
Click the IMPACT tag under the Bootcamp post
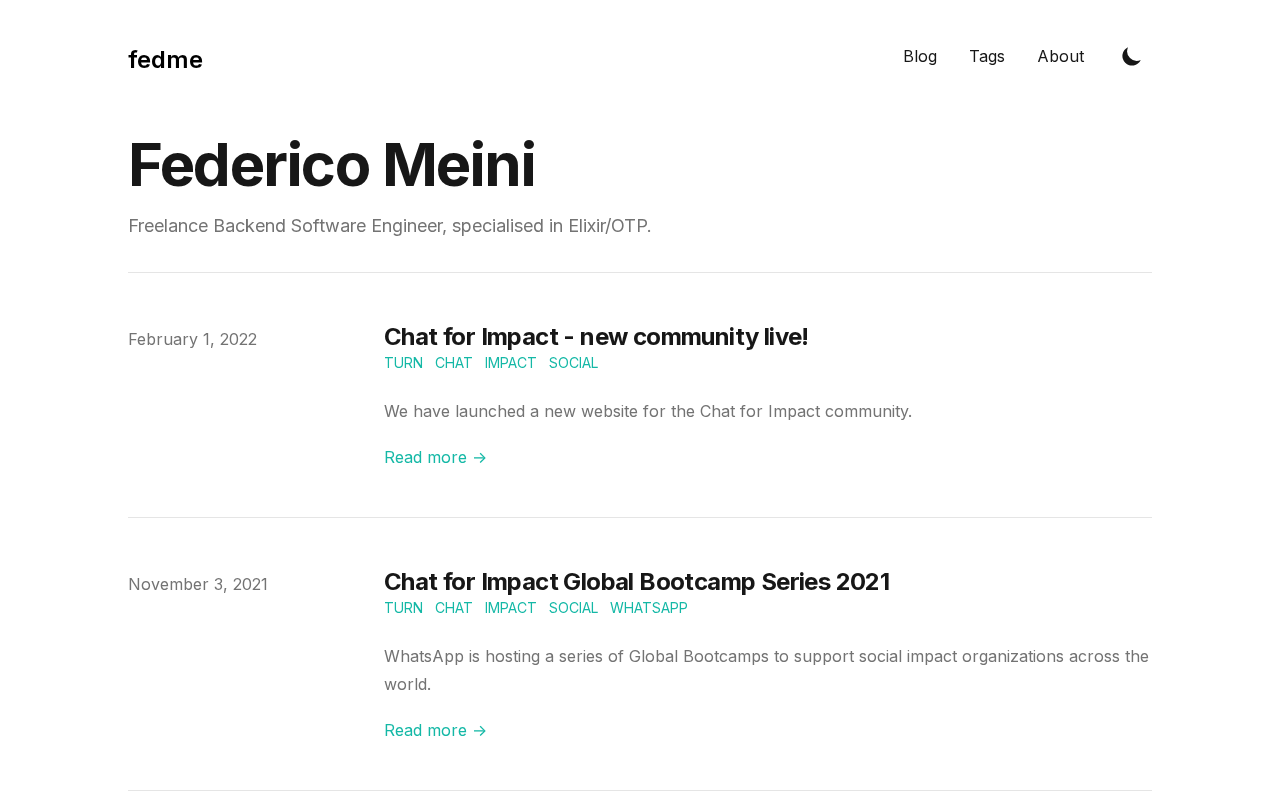510,608
